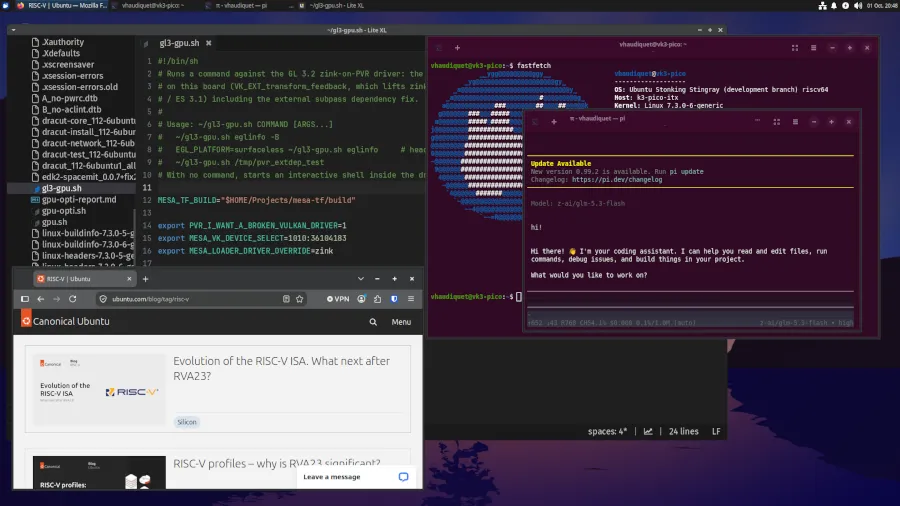900x506 pixels.
Task: Select B_no-aclint.dtb in the file tree
Action: (71, 109)
